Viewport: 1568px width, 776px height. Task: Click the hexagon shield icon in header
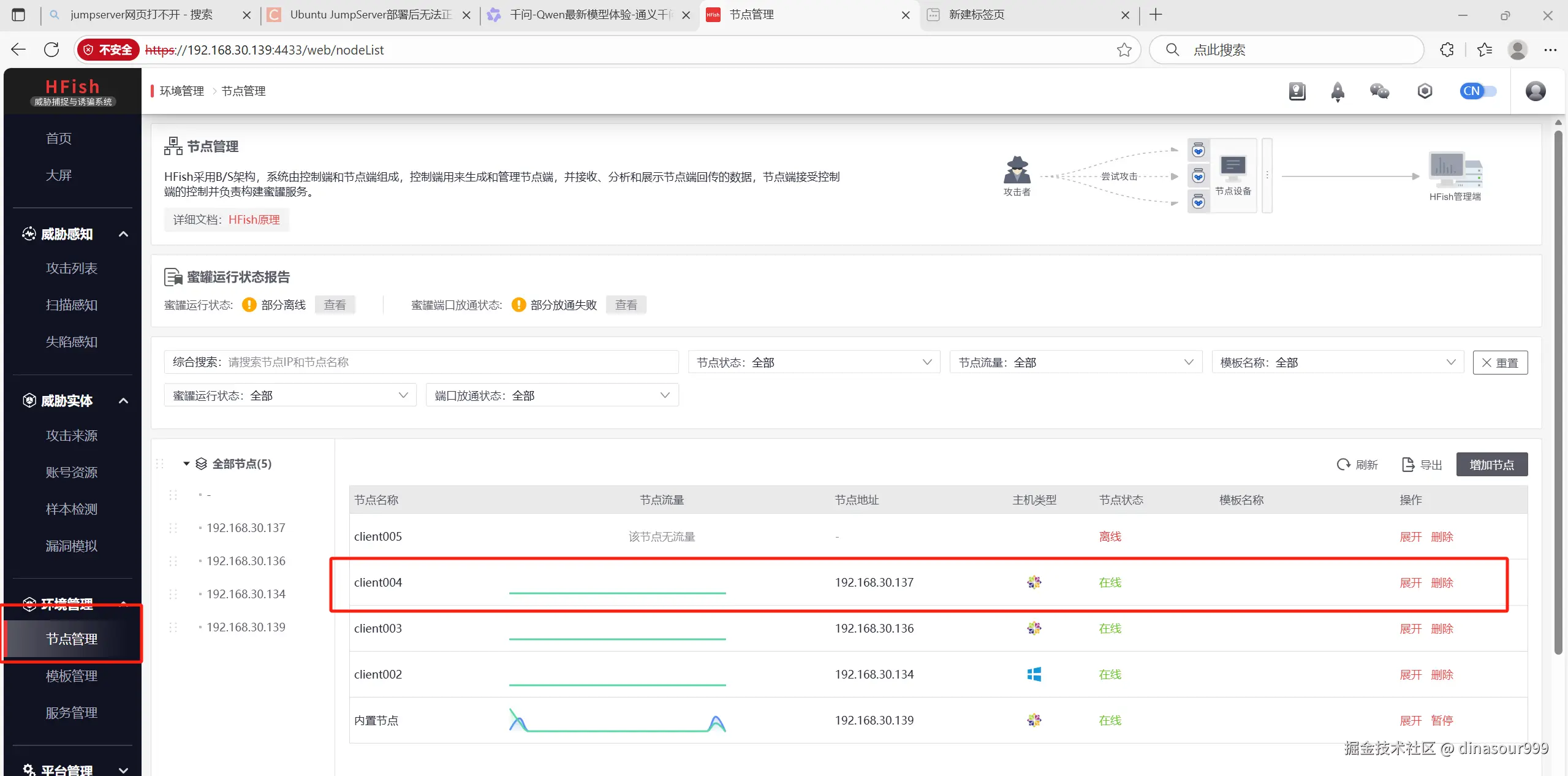pos(1425,91)
